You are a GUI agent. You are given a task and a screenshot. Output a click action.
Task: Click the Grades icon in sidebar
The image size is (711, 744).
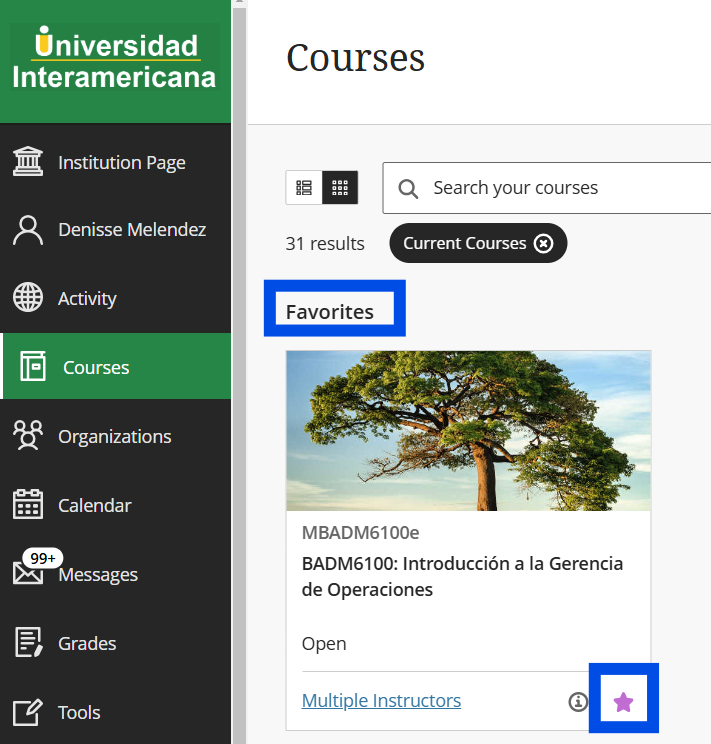click(x=28, y=643)
